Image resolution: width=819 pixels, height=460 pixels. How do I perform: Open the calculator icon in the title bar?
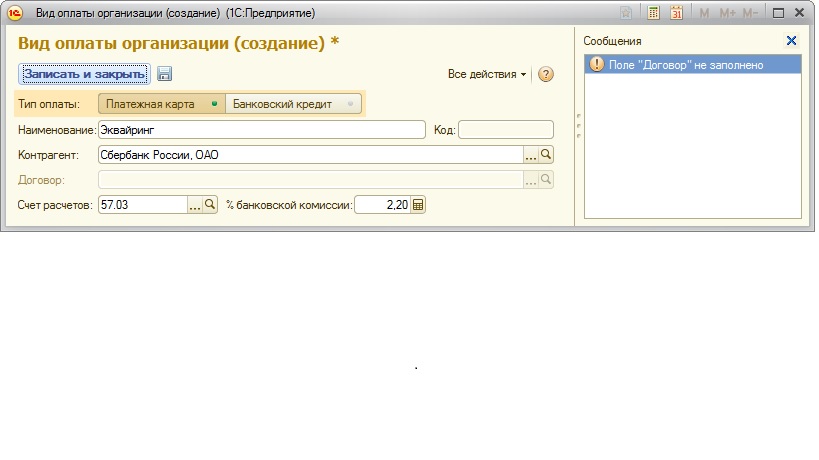pos(654,13)
